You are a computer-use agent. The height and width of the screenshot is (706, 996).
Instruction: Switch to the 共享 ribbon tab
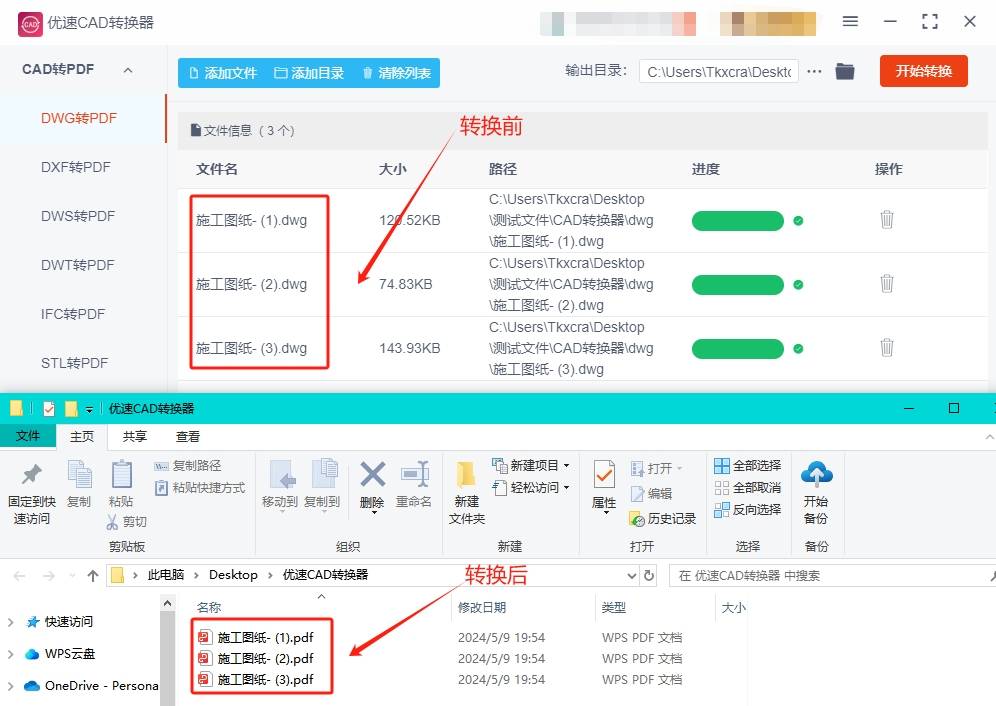coord(135,437)
